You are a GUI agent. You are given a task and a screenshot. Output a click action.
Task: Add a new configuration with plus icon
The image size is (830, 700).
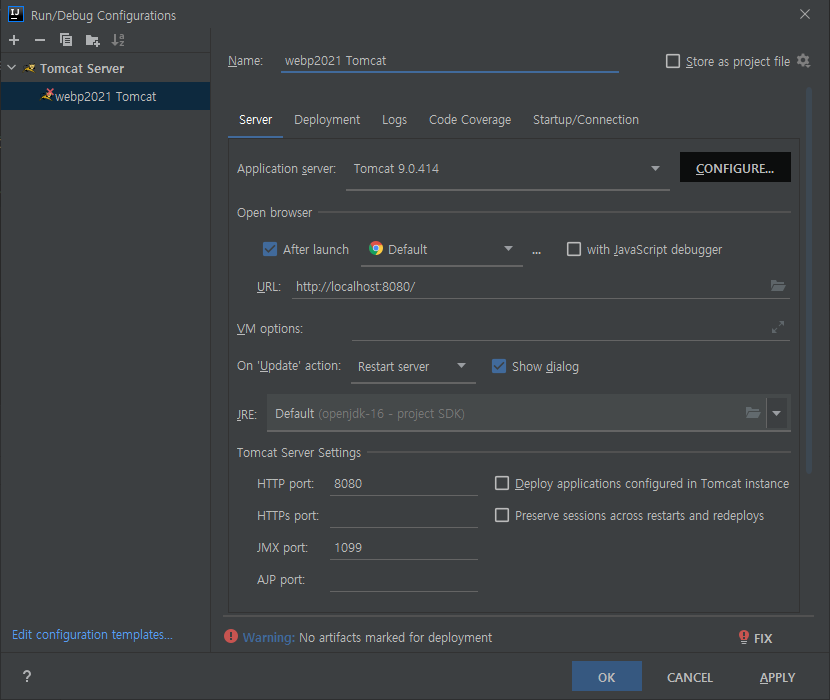coord(14,40)
